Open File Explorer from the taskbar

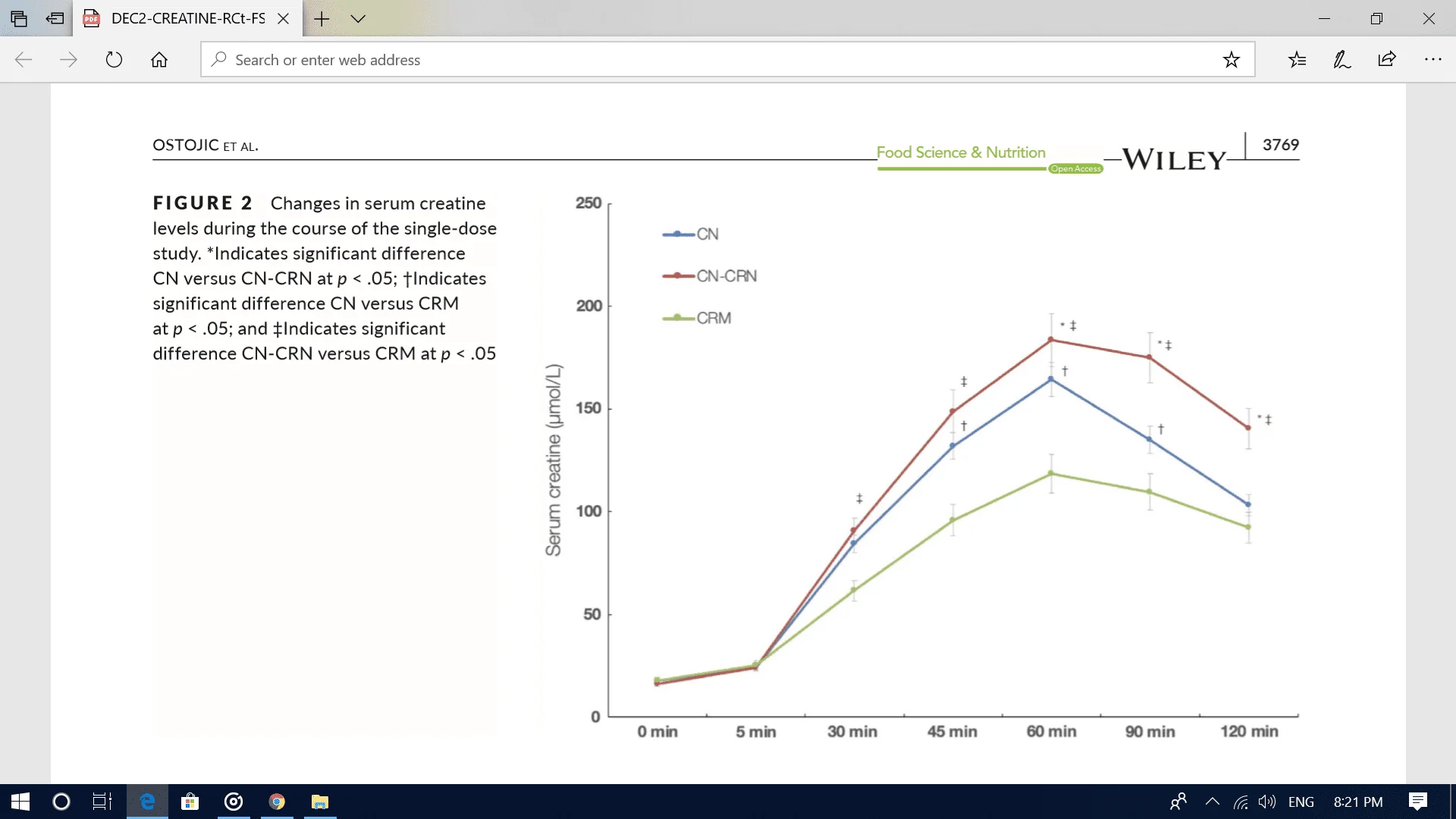tap(320, 802)
